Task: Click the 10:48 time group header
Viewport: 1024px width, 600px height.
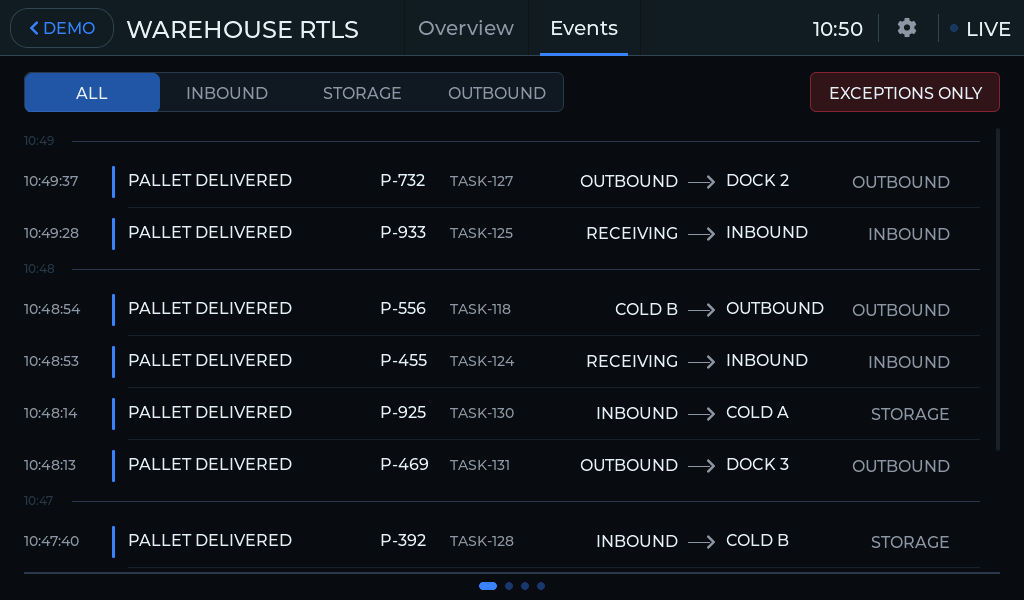Action: (39, 269)
